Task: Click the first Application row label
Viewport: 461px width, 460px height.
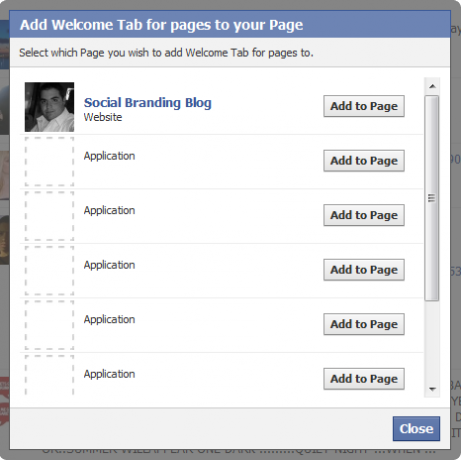Action: pyautogui.click(x=109, y=156)
